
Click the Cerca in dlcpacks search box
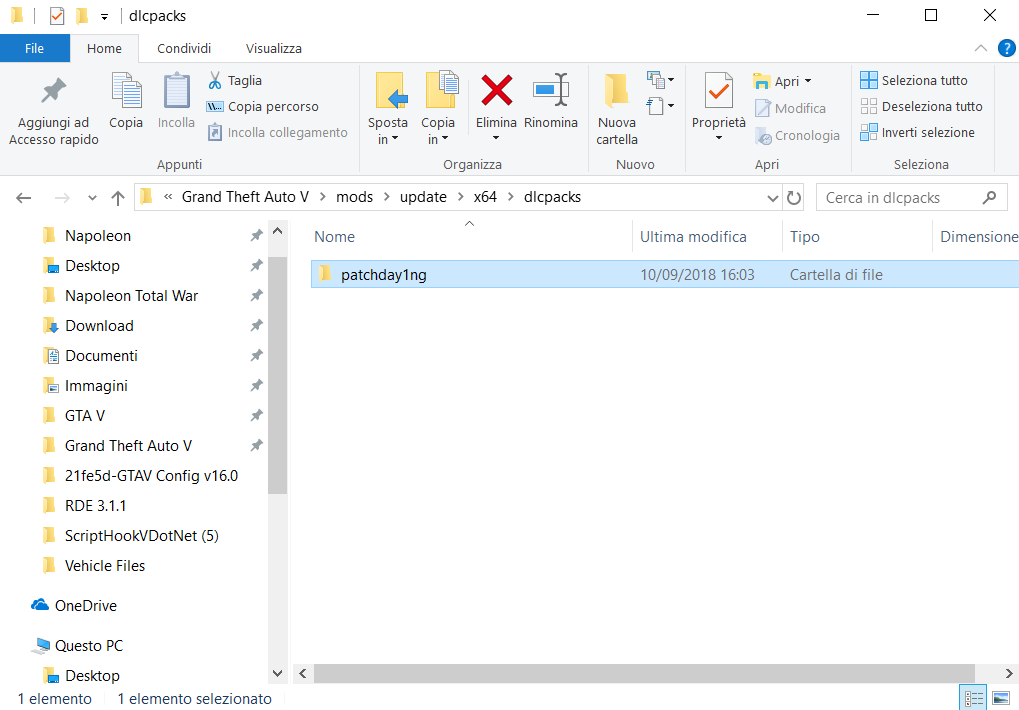click(911, 197)
